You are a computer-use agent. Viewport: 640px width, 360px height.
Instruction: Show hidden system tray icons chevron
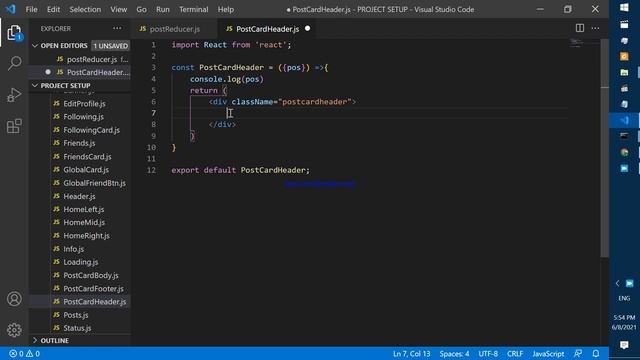(617, 283)
